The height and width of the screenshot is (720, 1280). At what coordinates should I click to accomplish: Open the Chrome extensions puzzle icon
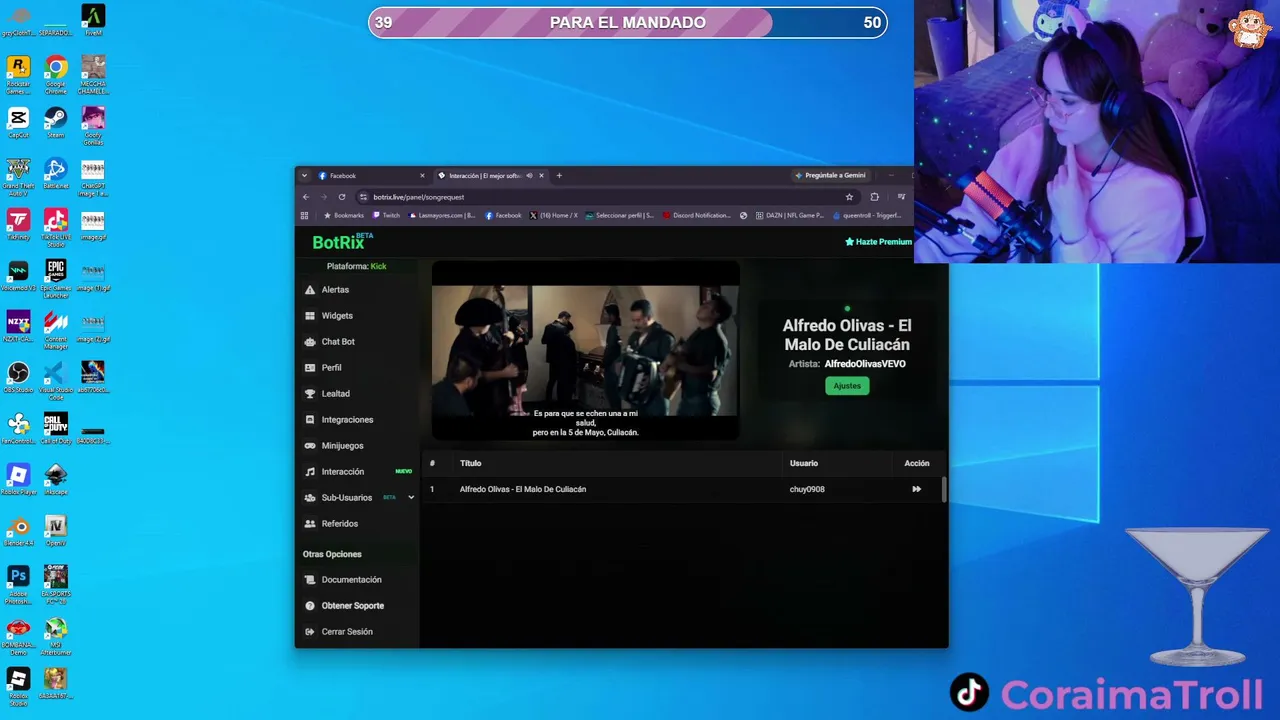[x=874, y=197]
